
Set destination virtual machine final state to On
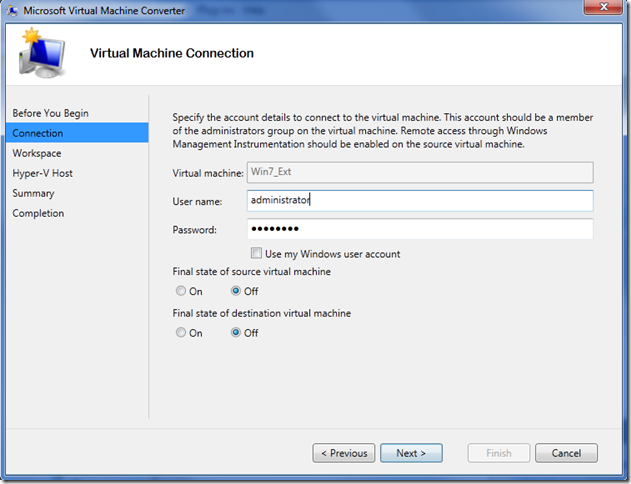(x=181, y=332)
